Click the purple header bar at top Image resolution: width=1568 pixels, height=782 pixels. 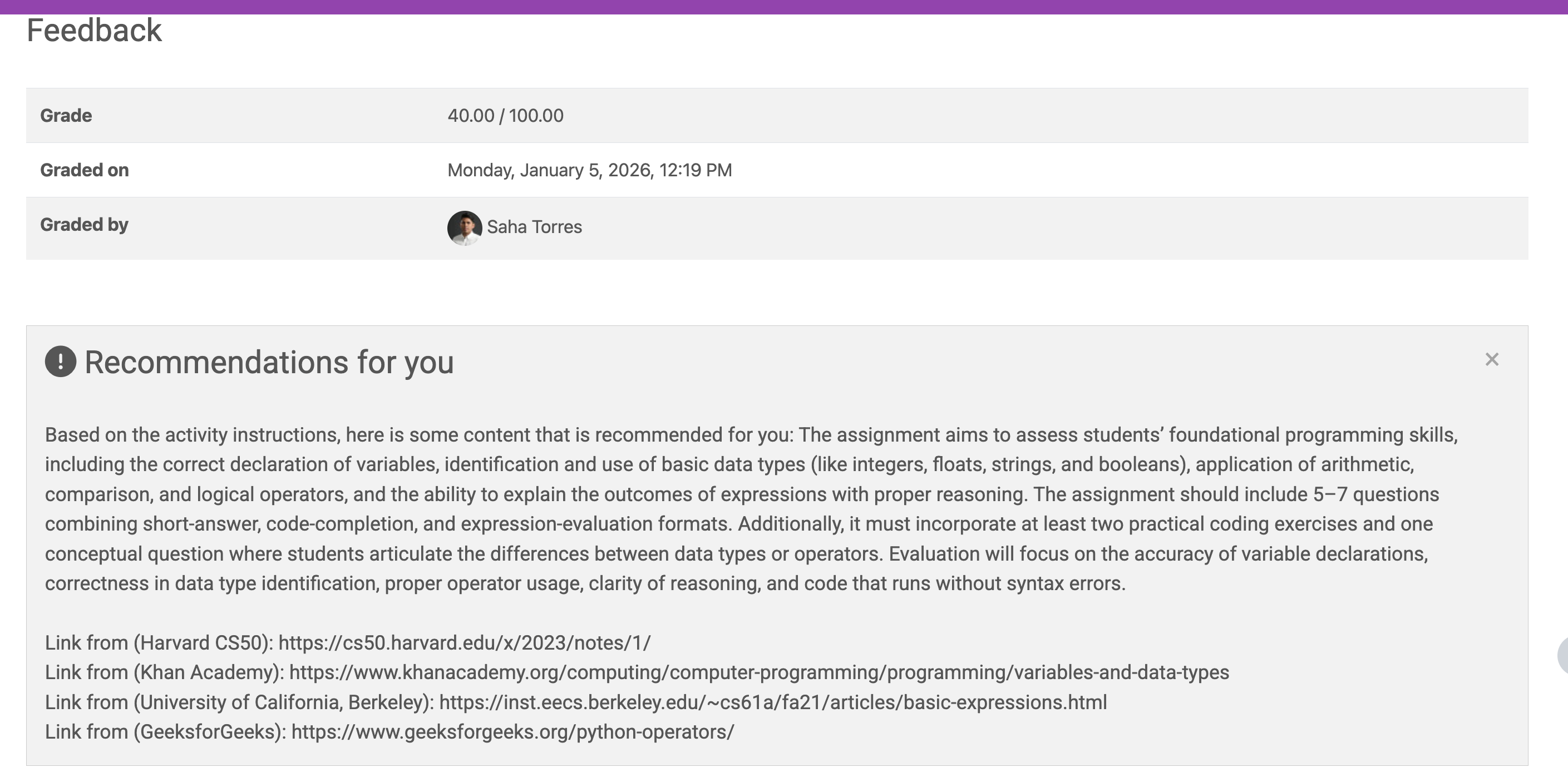[x=784, y=7]
